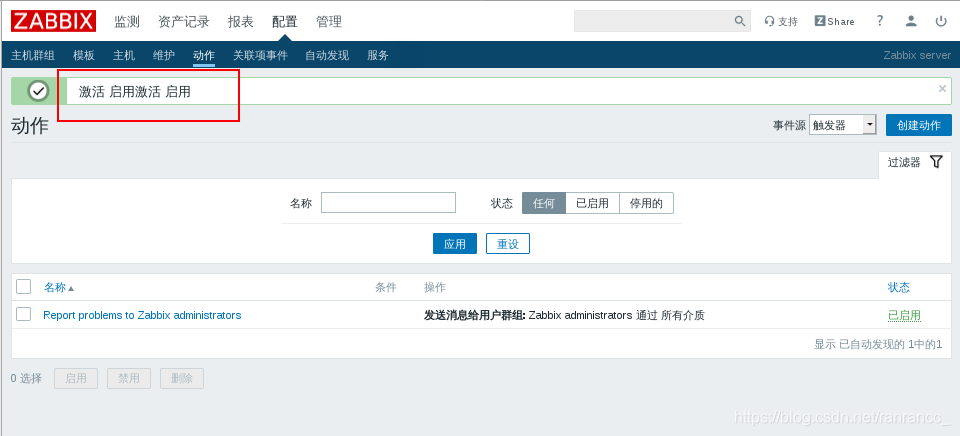Open the 报表 menu
The height and width of the screenshot is (436, 960).
pyautogui.click(x=241, y=21)
